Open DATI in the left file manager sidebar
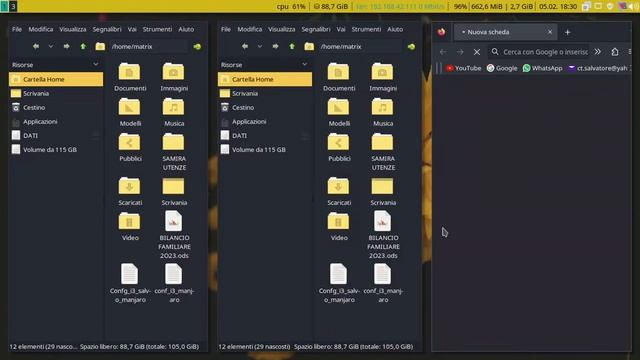This screenshot has height=360, width=640. (x=56, y=136)
